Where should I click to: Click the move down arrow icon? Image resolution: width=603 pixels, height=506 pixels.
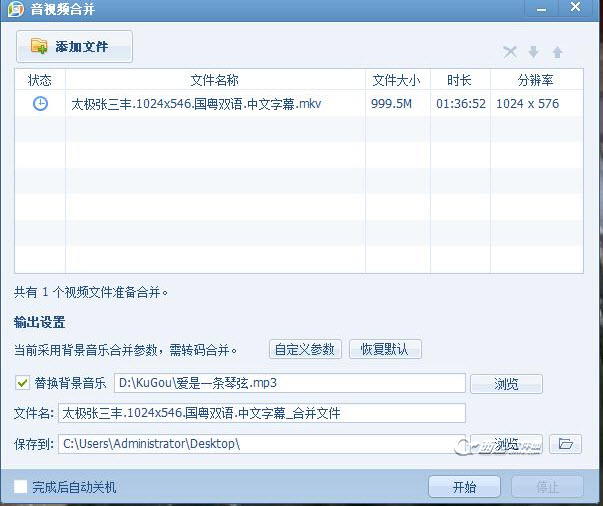533,52
